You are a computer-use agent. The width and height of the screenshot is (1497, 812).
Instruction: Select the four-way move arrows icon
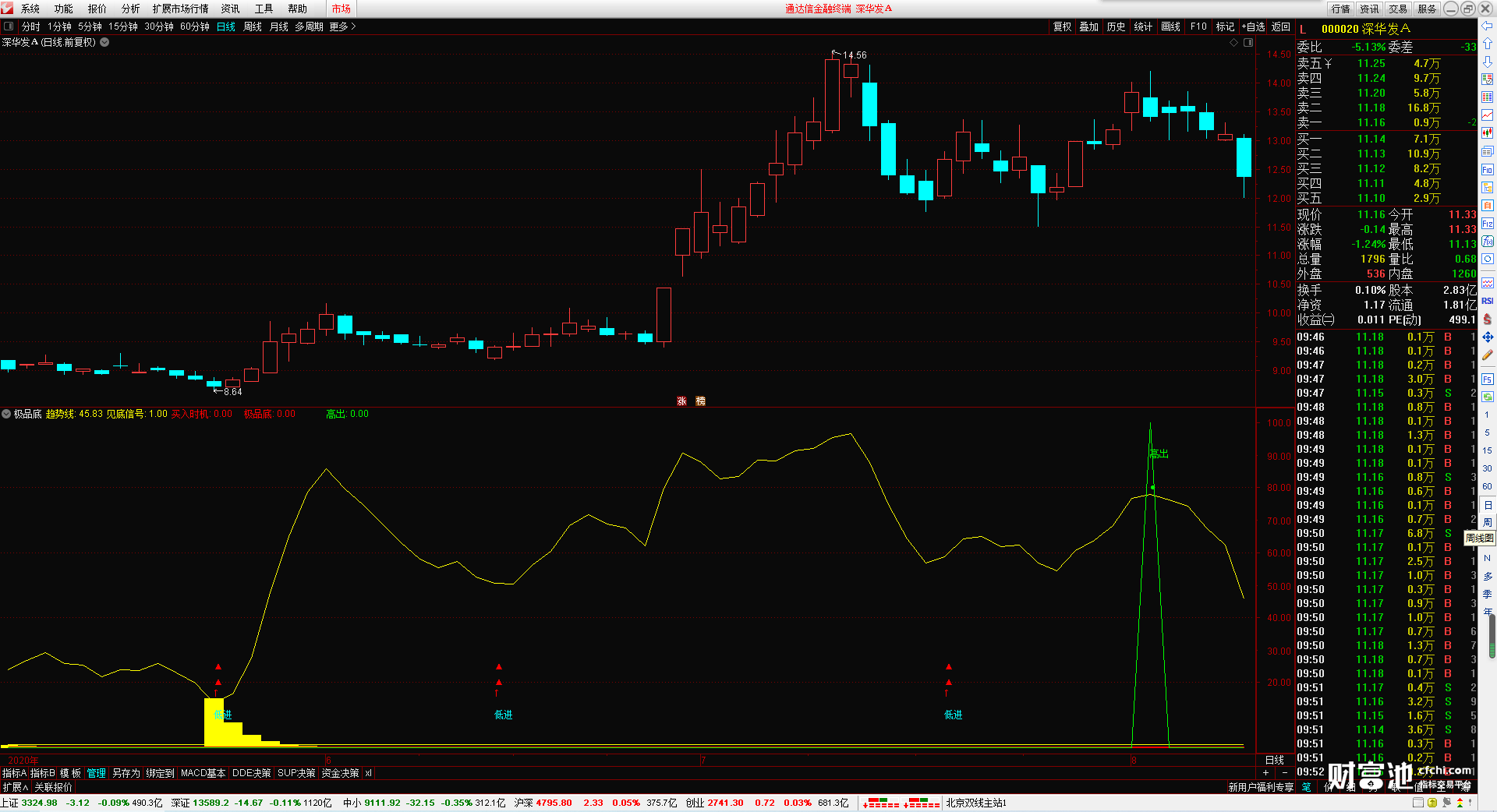tap(1487, 337)
